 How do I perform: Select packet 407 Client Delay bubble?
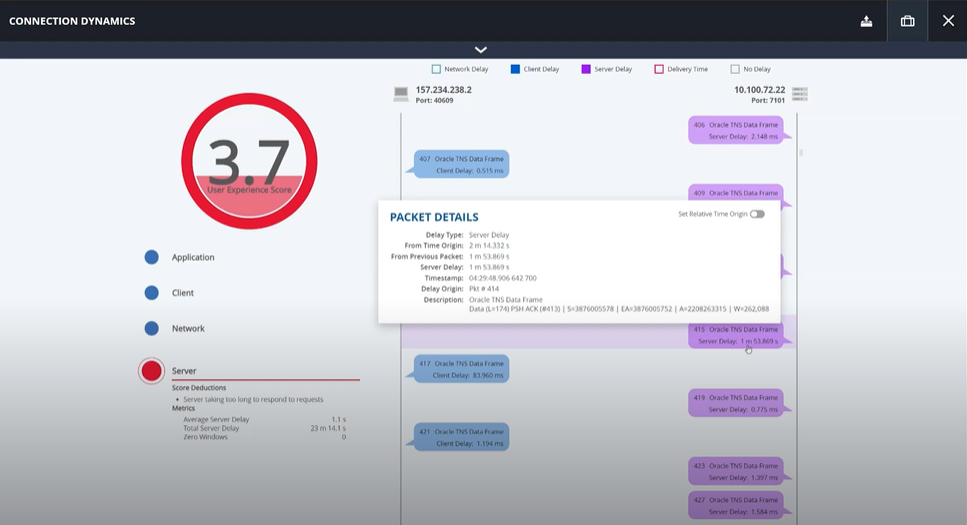point(461,164)
